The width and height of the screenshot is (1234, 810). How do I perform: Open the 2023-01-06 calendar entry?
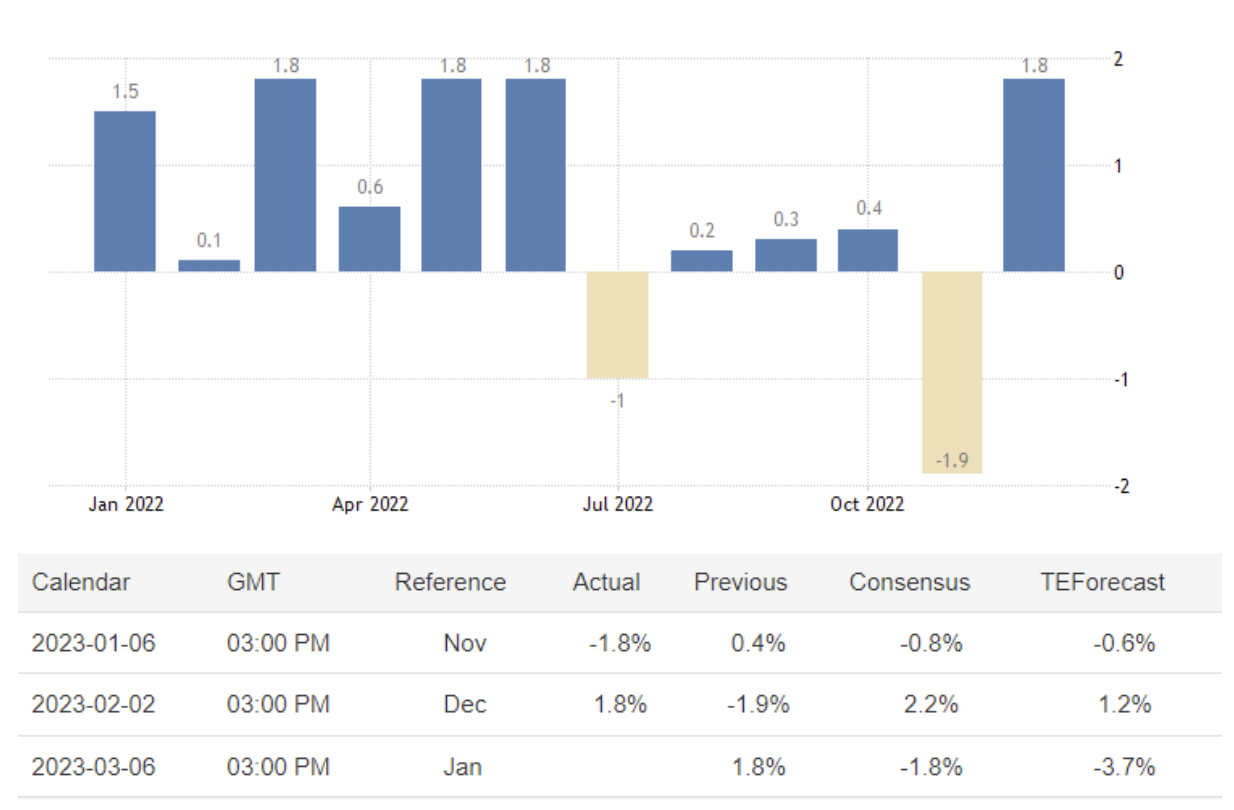[x=94, y=643]
